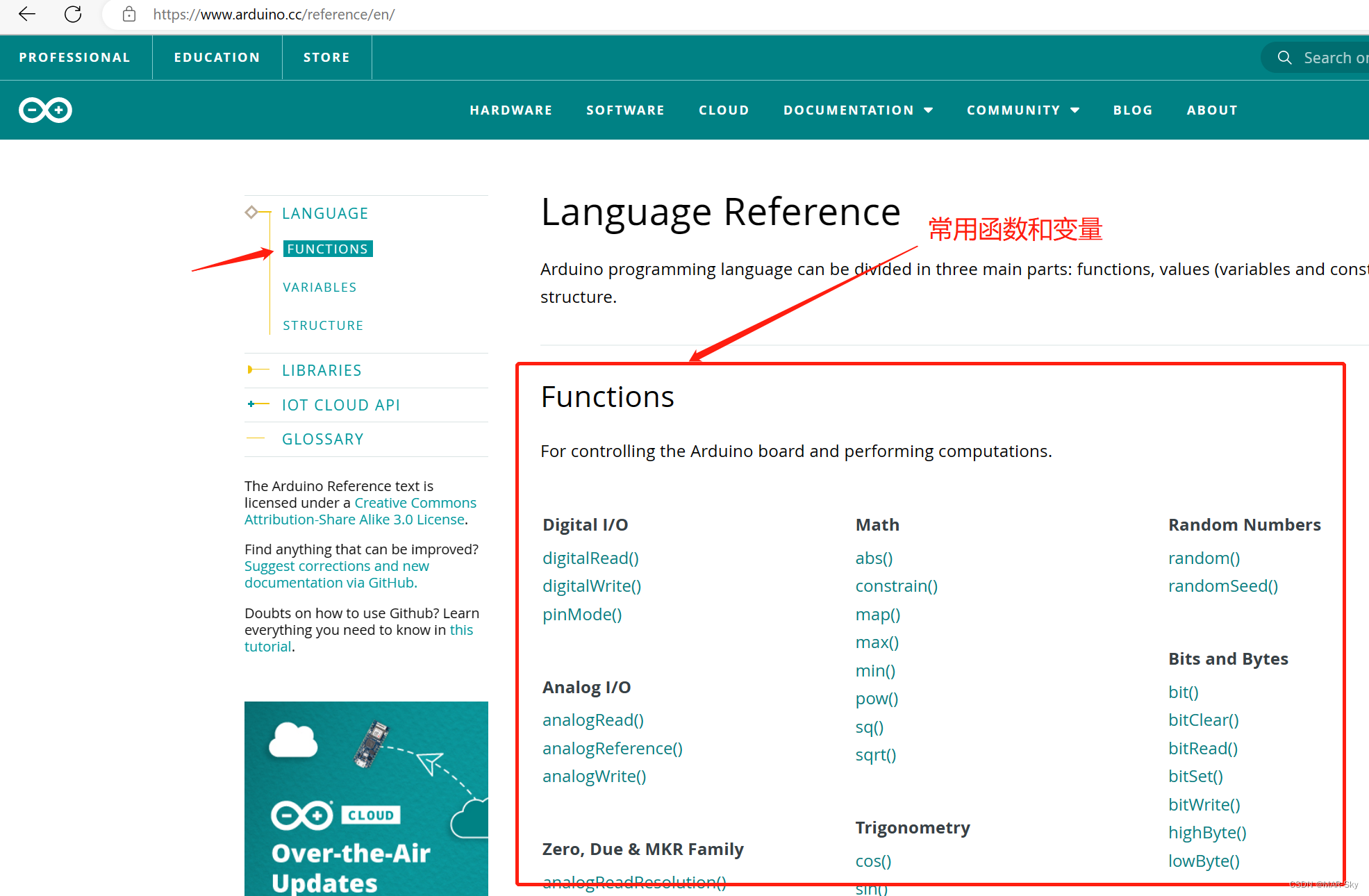Screen dimensions: 1369x896
Task: Open bitRead() reference
Action: coord(1203,749)
